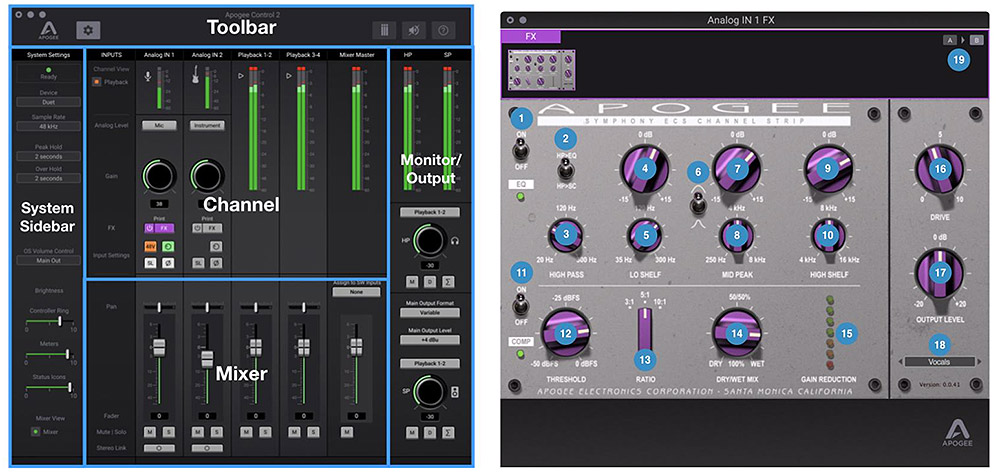
Task: Click the Mixer Master fader handle
Action: (x=355, y=347)
